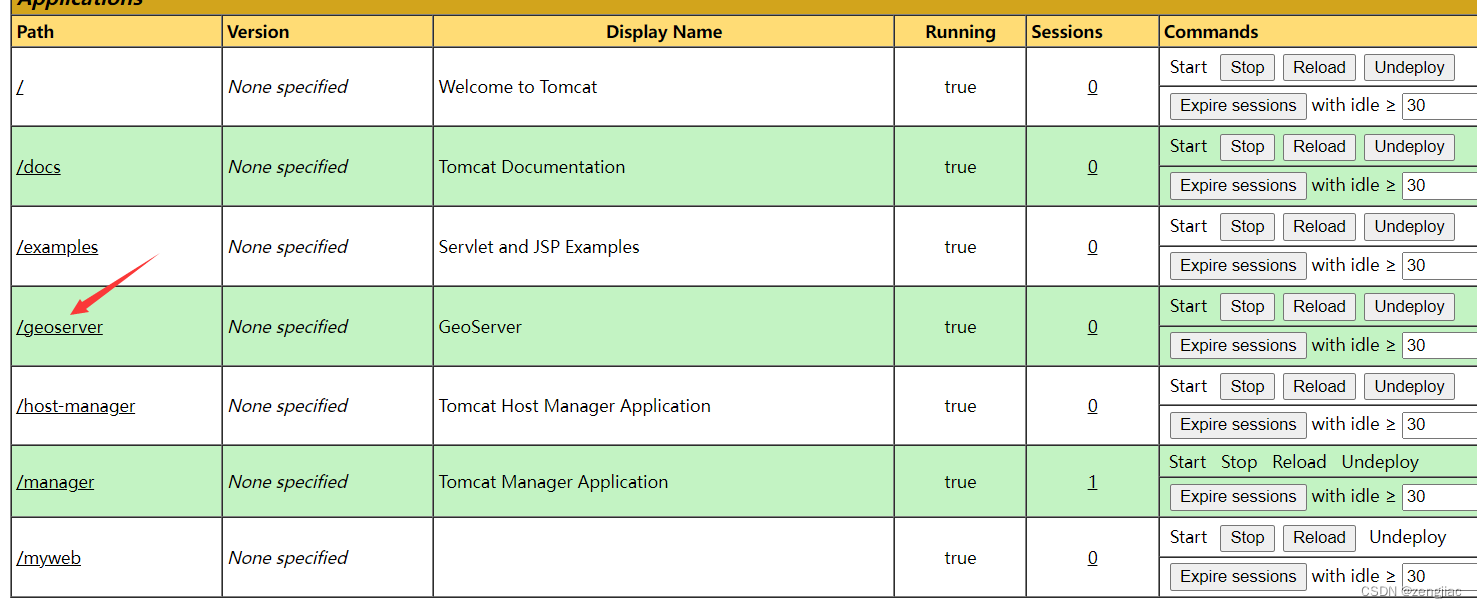Screen dimensions: 1477x608
Task: Undeploy the Tomcat Documentation application
Action: 1409,146
